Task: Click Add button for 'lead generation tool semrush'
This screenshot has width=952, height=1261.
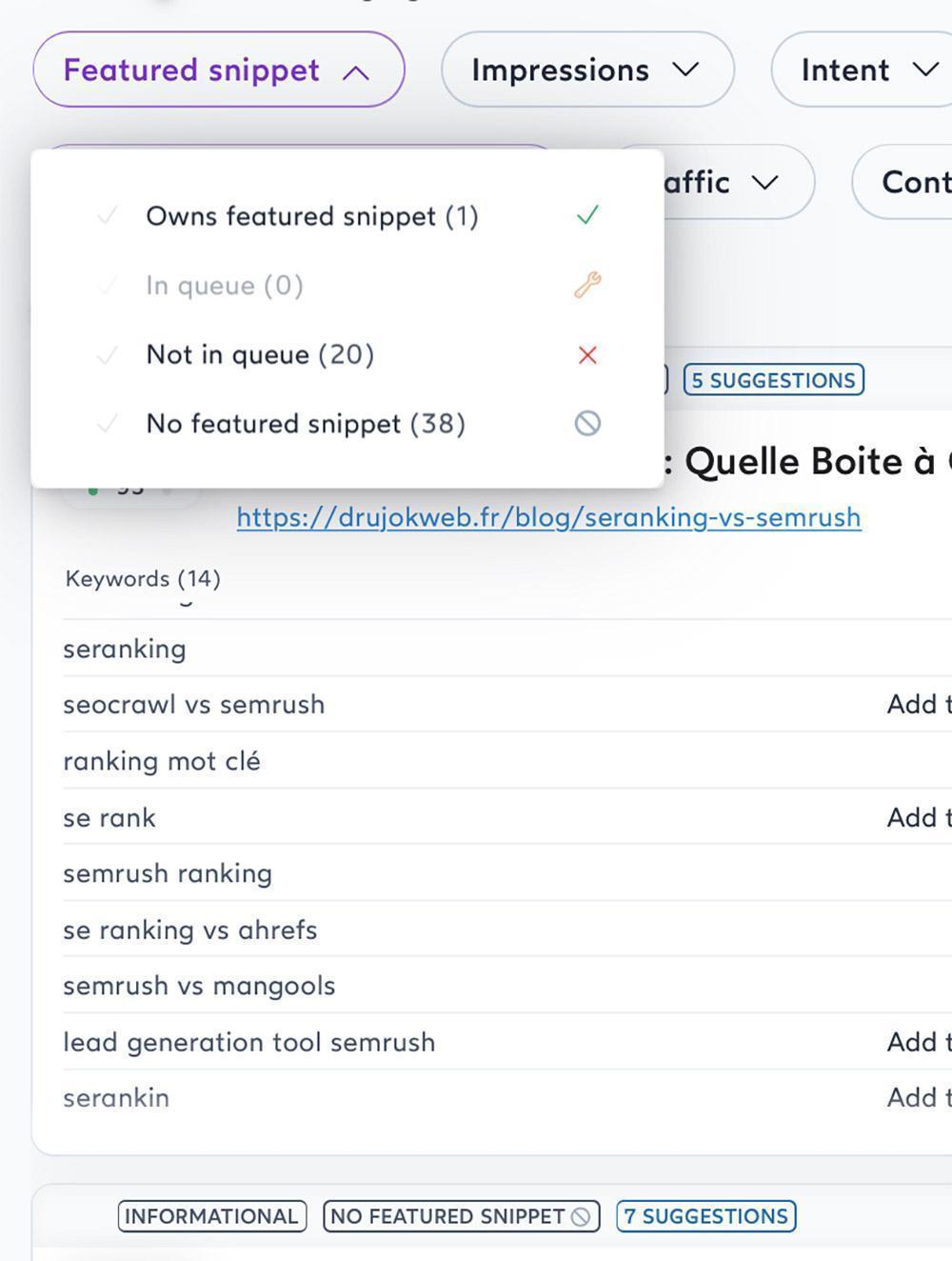Action: click(919, 1042)
